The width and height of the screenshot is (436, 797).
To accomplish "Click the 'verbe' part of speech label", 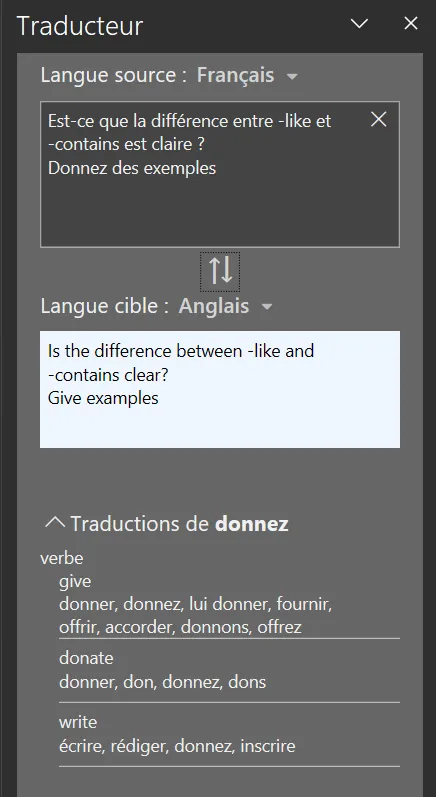I will [61, 558].
